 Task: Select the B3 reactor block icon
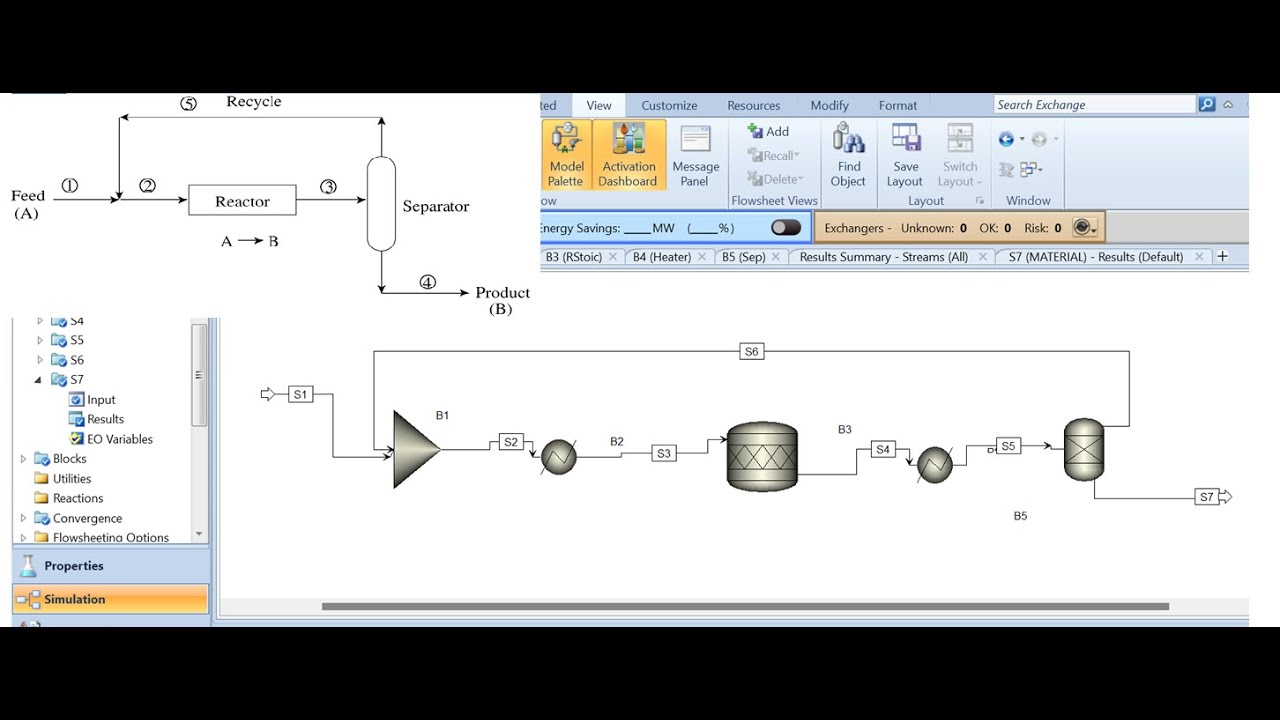(x=762, y=456)
